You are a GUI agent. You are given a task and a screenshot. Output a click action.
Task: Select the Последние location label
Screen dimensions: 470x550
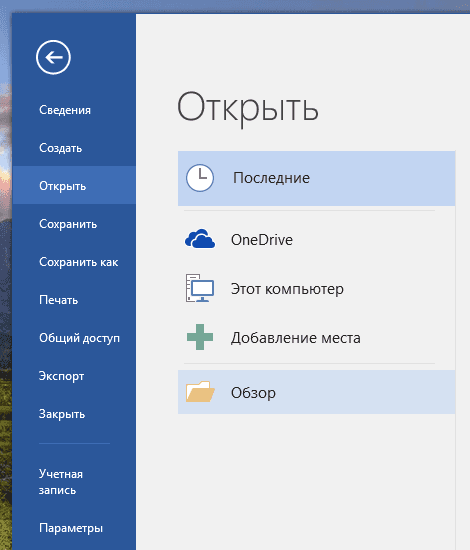271,178
